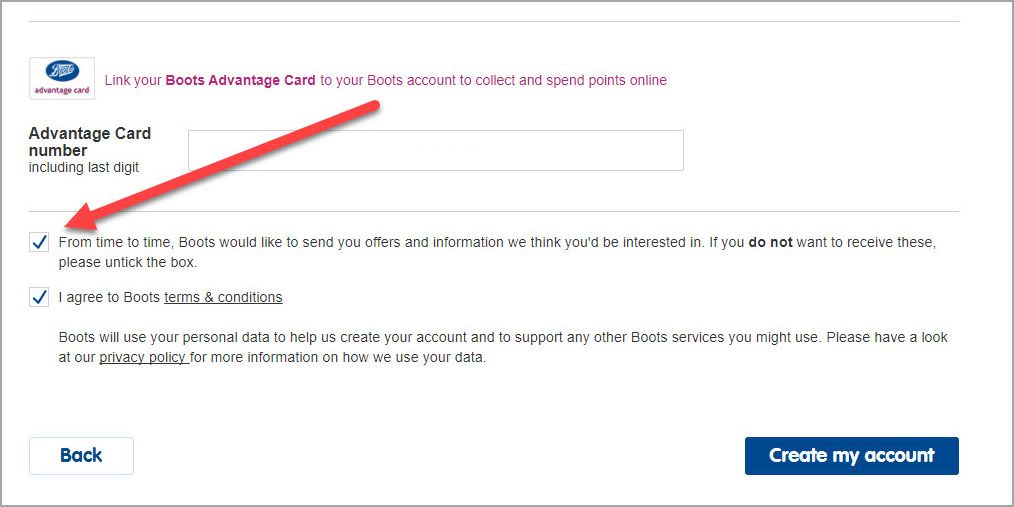1014x507 pixels.
Task: Click the 'advantage card' caption under logo
Action: 62,90
